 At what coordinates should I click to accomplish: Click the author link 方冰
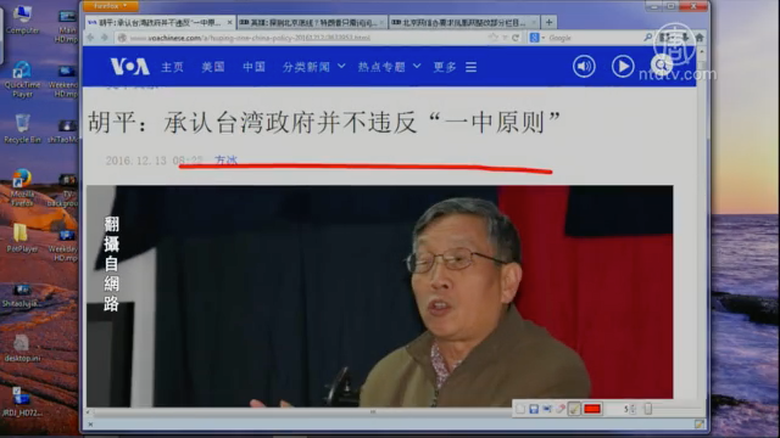pyautogui.click(x=226, y=160)
